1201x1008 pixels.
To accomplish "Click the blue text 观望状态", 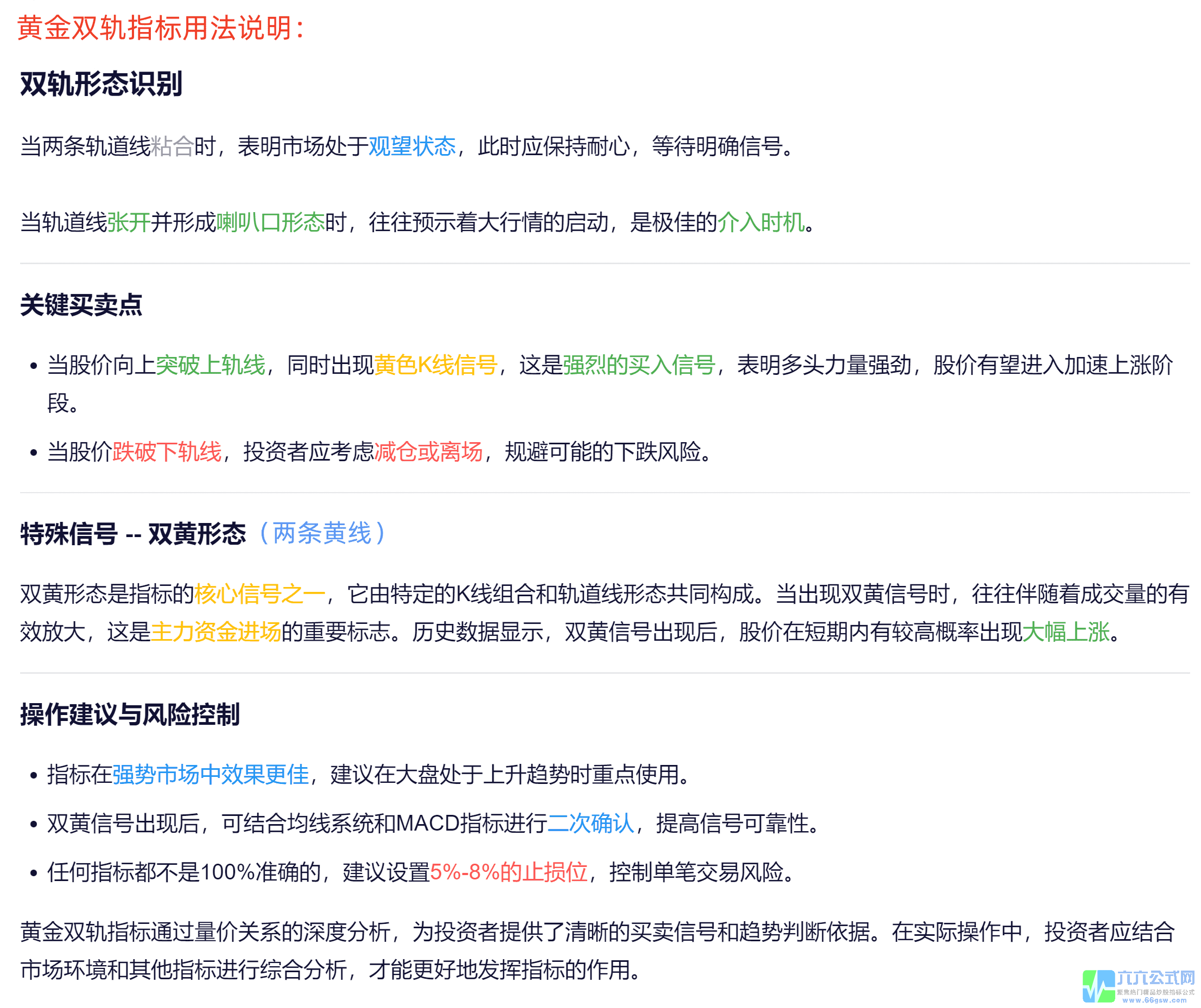I will pos(412,146).
